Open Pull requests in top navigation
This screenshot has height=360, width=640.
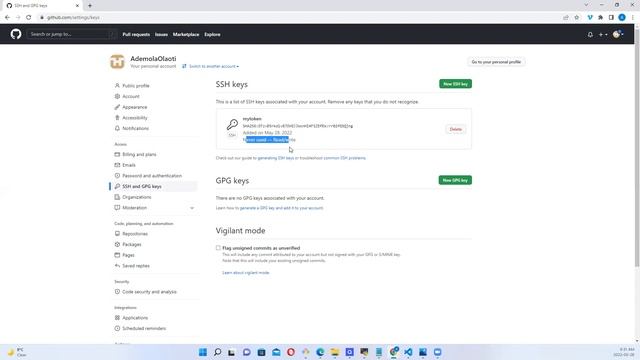[136, 34]
